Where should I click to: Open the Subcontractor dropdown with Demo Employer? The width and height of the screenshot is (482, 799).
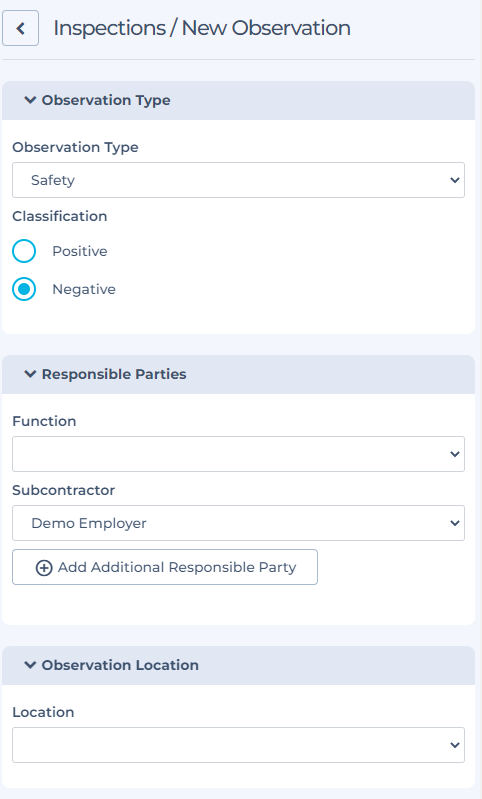[x=238, y=523]
